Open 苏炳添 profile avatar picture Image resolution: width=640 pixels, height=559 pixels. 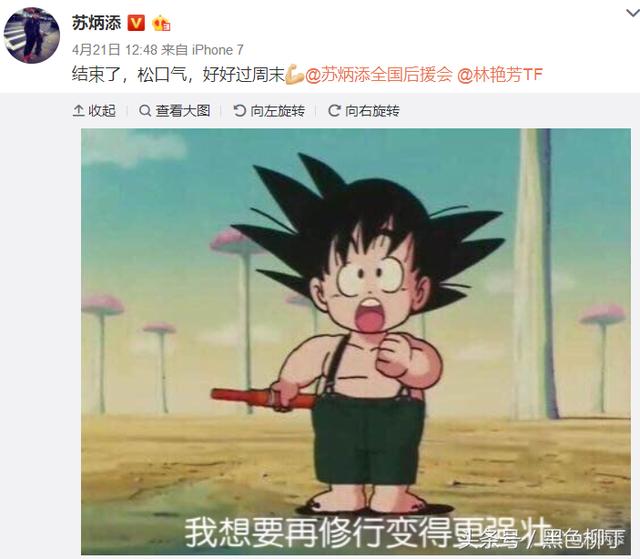click(32, 35)
